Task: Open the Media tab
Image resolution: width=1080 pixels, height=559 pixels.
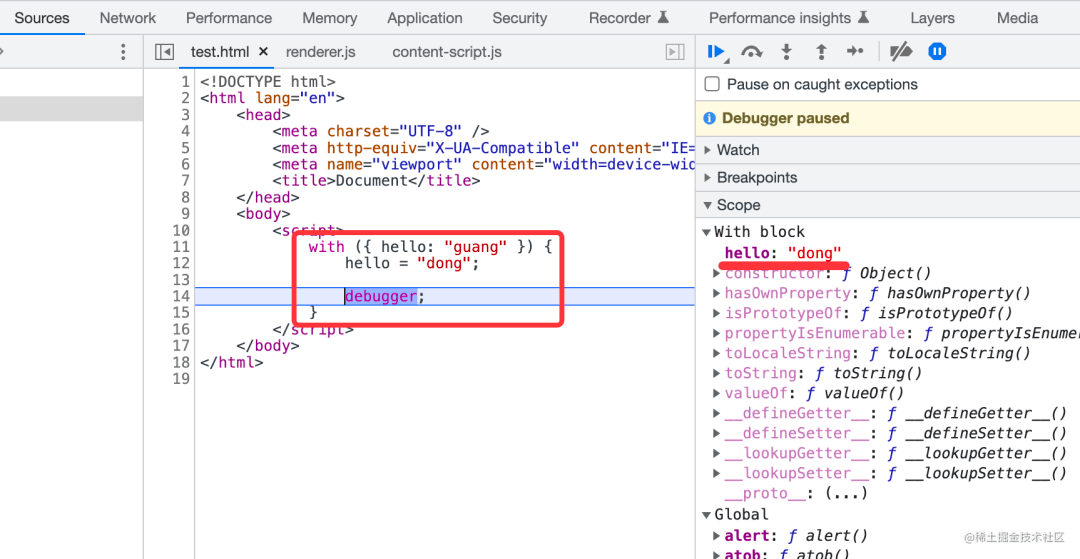Action: (1017, 18)
